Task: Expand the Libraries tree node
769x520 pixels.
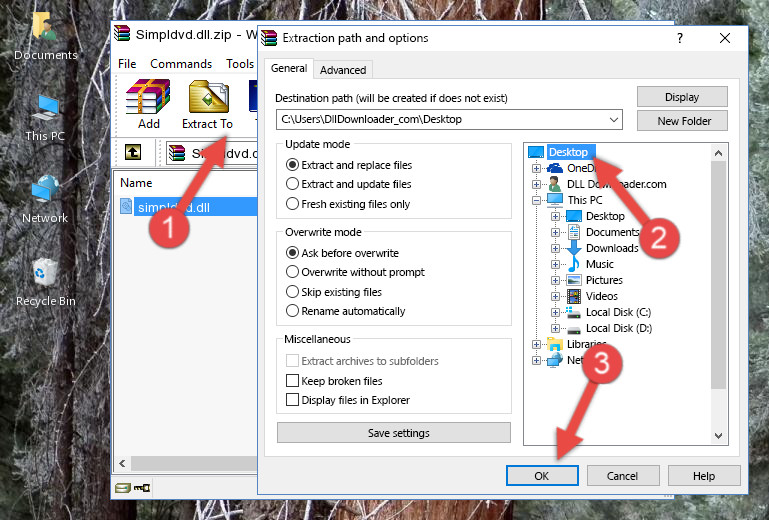Action: 537,344
